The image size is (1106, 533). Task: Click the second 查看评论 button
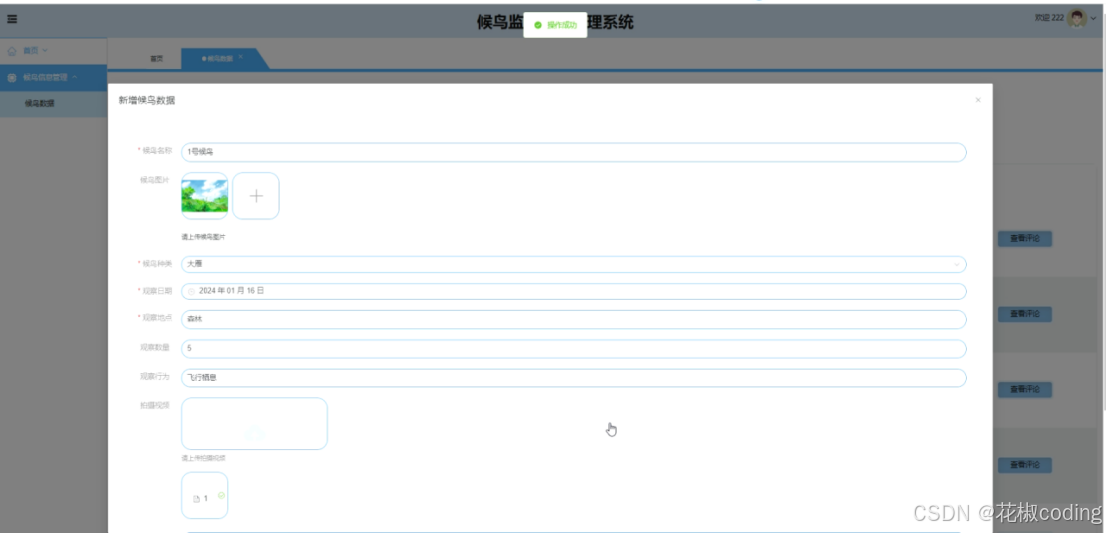[x=1025, y=314]
